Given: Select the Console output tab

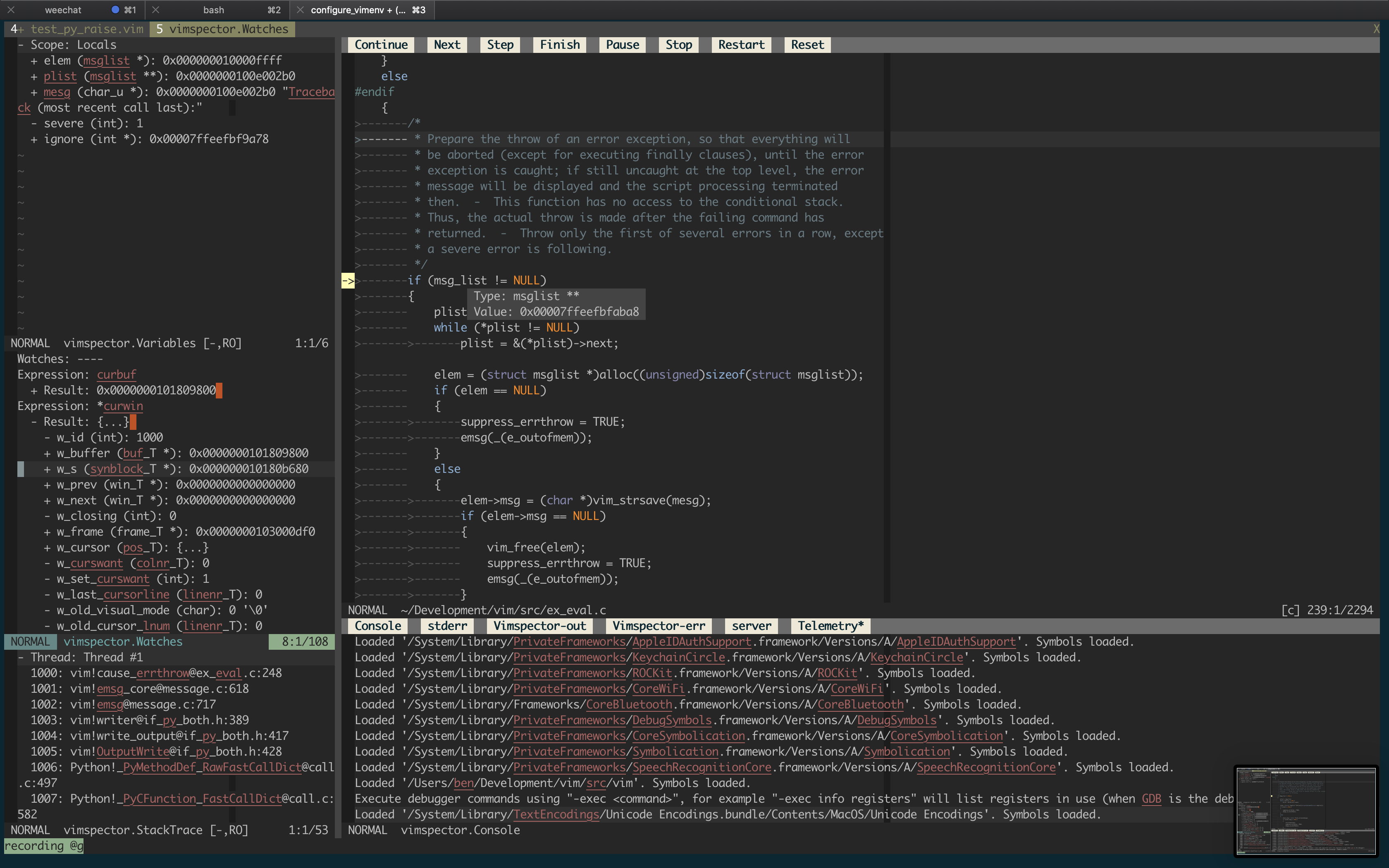Looking at the screenshot, I should (377, 625).
